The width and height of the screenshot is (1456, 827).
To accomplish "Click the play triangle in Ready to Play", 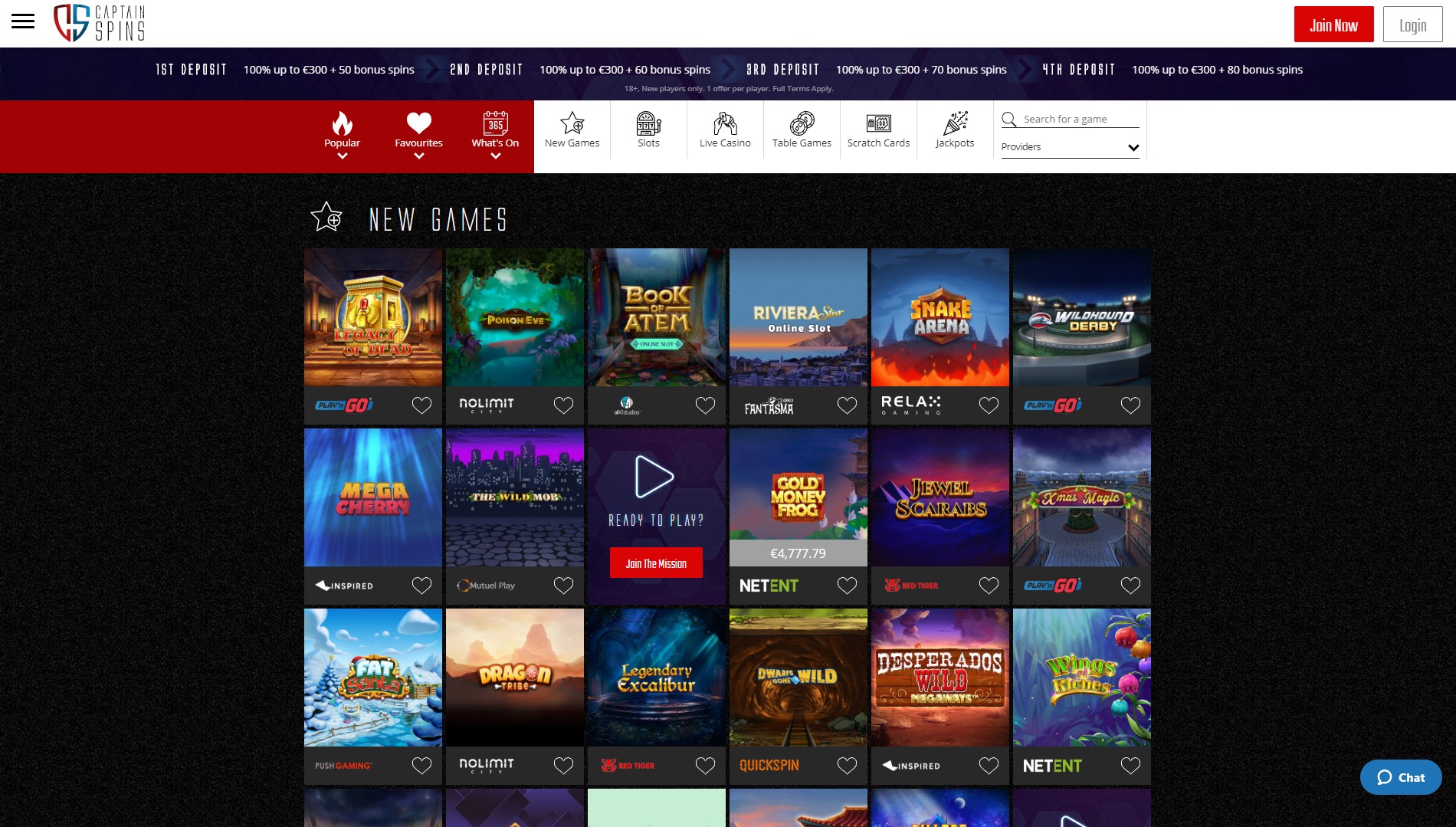I will click(x=654, y=477).
